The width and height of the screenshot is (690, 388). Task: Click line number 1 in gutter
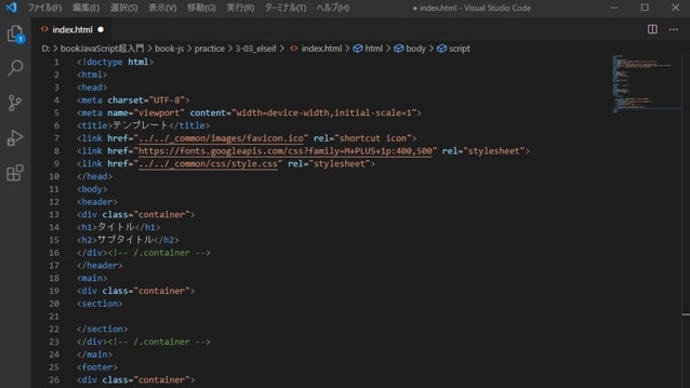(x=56, y=62)
